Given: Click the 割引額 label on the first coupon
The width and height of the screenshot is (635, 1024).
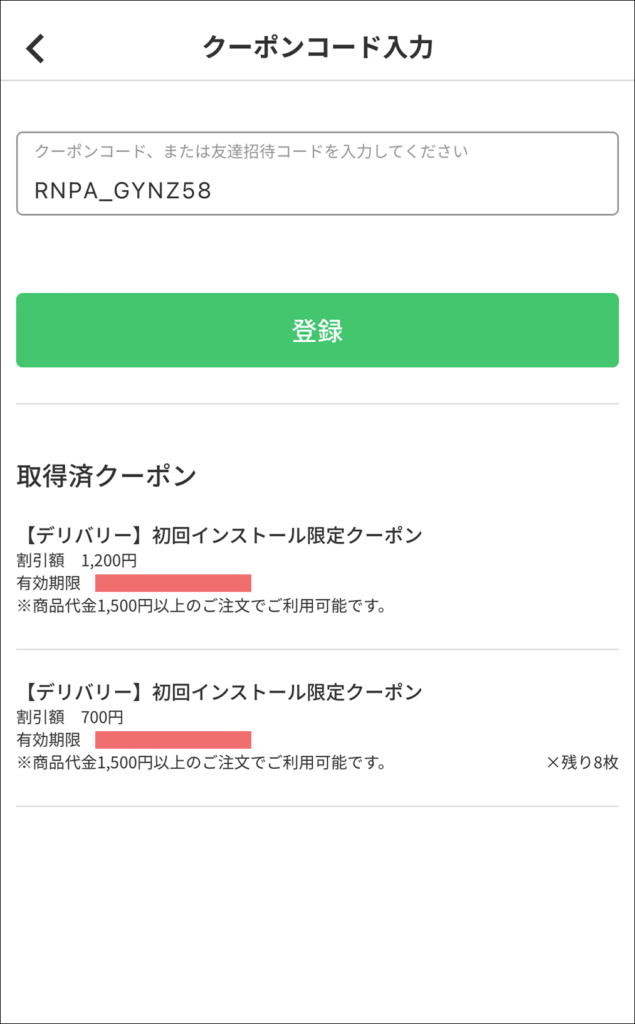Looking at the screenshot, I should (x=41, y=560).
